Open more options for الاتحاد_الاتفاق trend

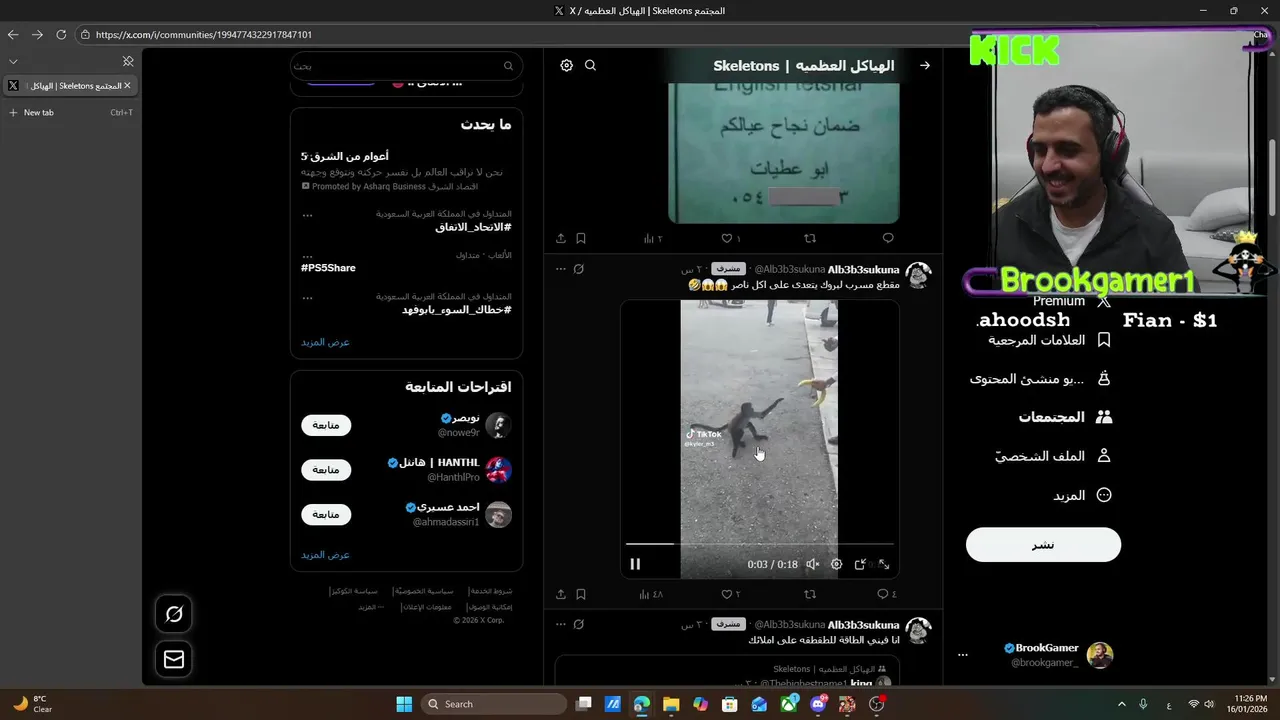[x=307, y=214]
